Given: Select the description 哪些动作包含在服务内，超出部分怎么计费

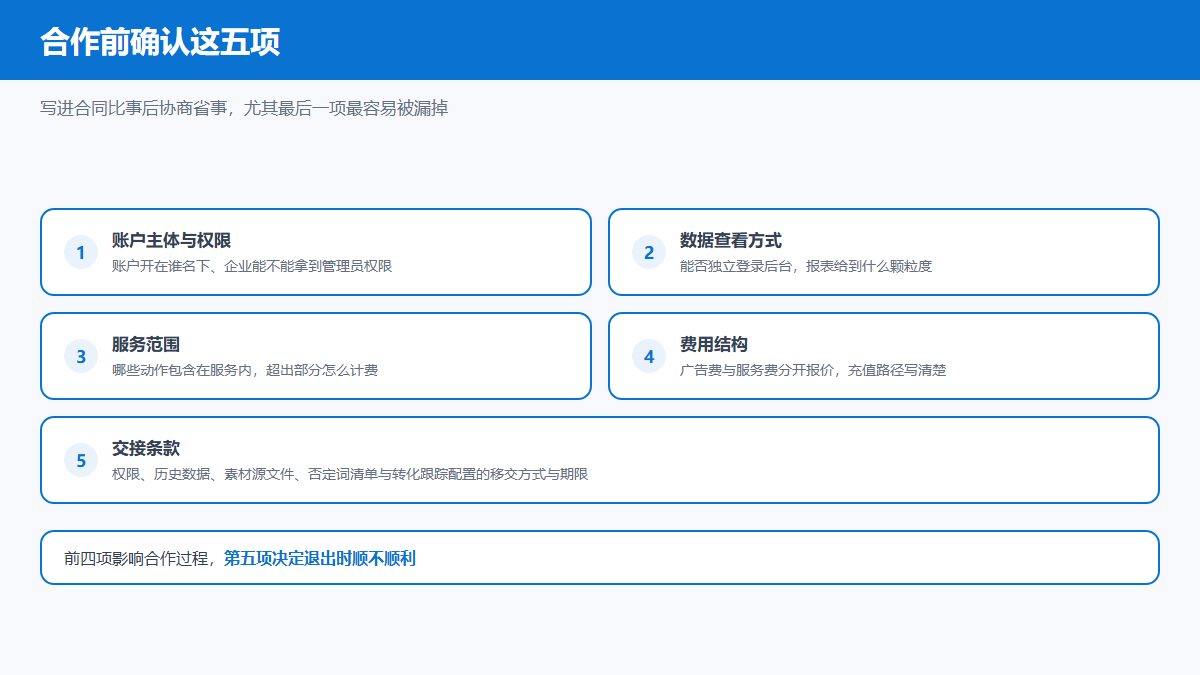Looking at the screenshot, I should pos(245,370).
